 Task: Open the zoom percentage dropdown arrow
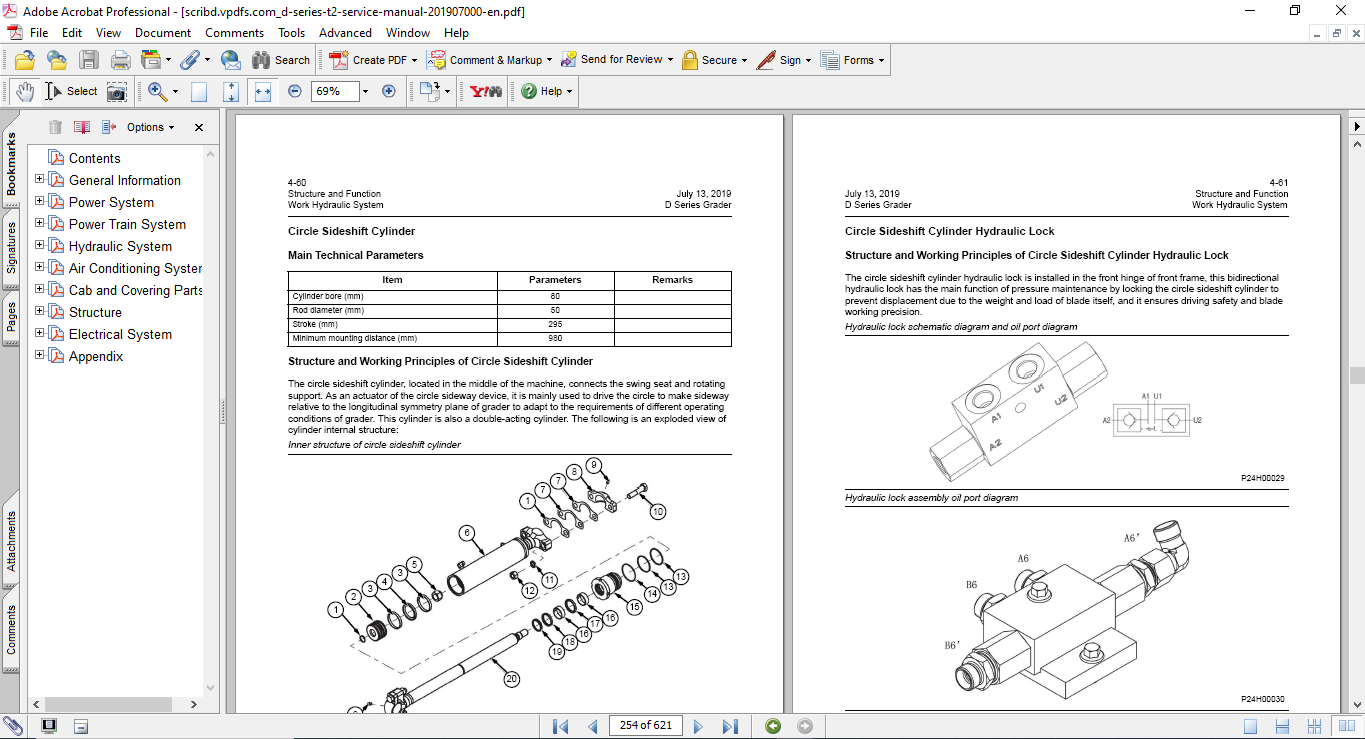(x=365, y=91)
